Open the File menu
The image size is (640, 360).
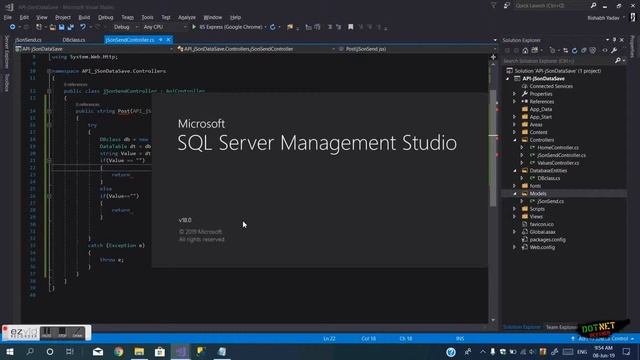pos(8,18)
